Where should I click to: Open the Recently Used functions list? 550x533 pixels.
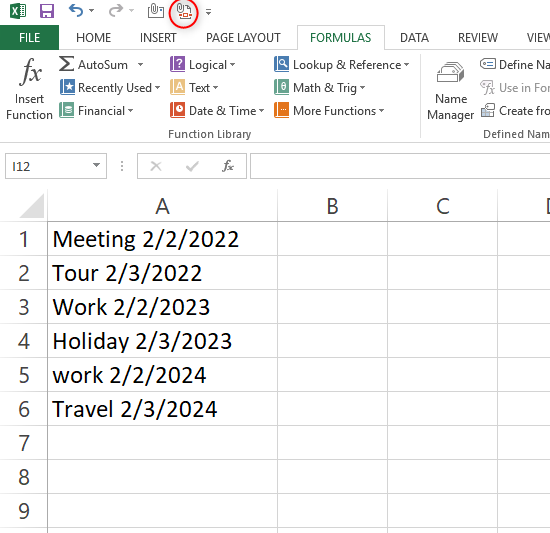[110, 87]
